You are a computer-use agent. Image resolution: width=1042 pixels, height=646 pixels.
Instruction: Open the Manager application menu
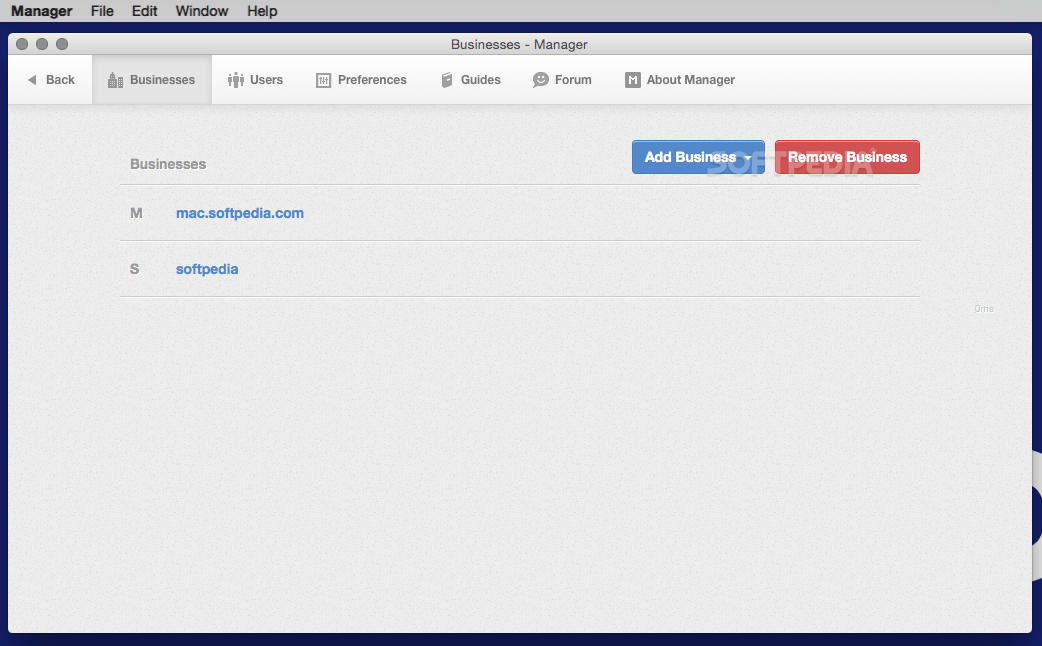[42, 11]
